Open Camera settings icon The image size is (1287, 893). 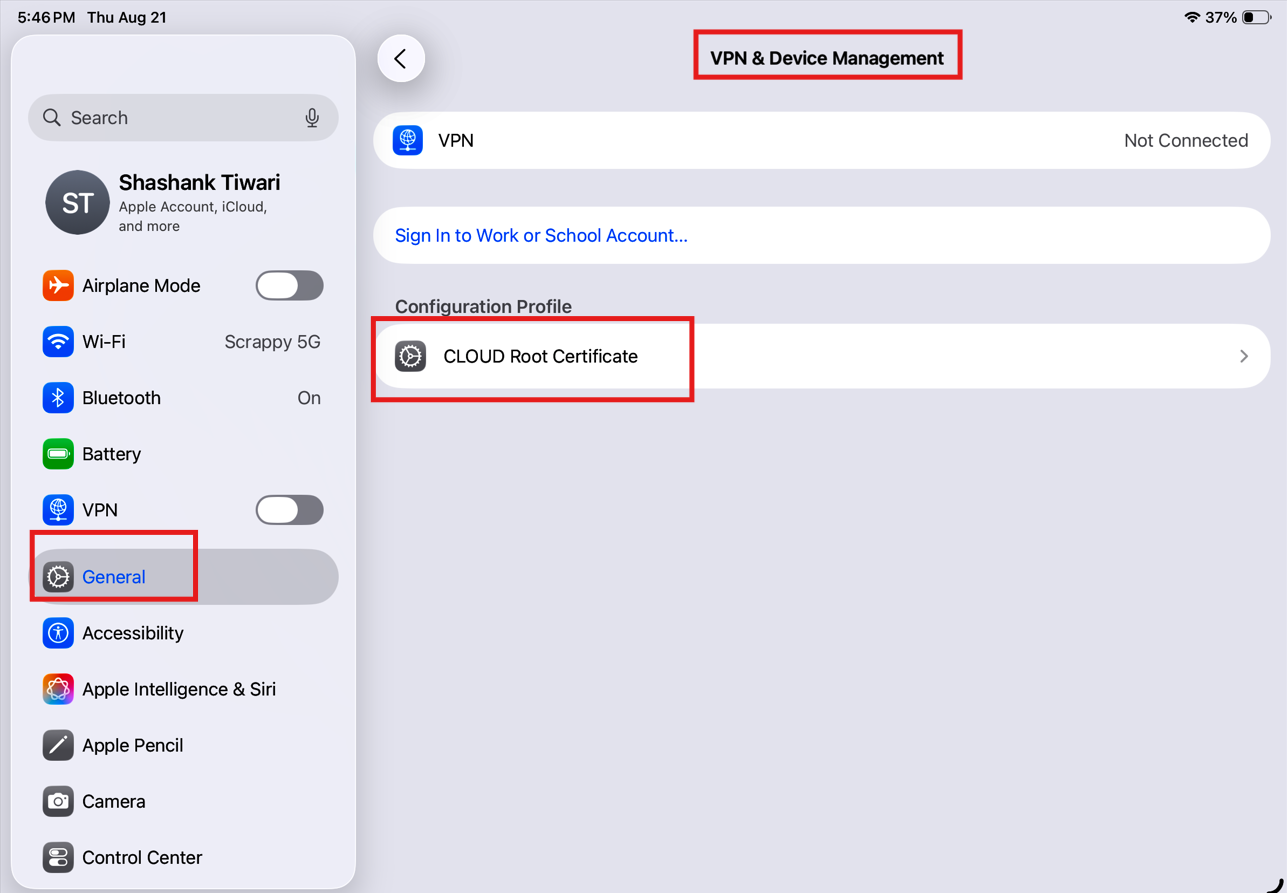pyautogui.click(x=58, y=801)
